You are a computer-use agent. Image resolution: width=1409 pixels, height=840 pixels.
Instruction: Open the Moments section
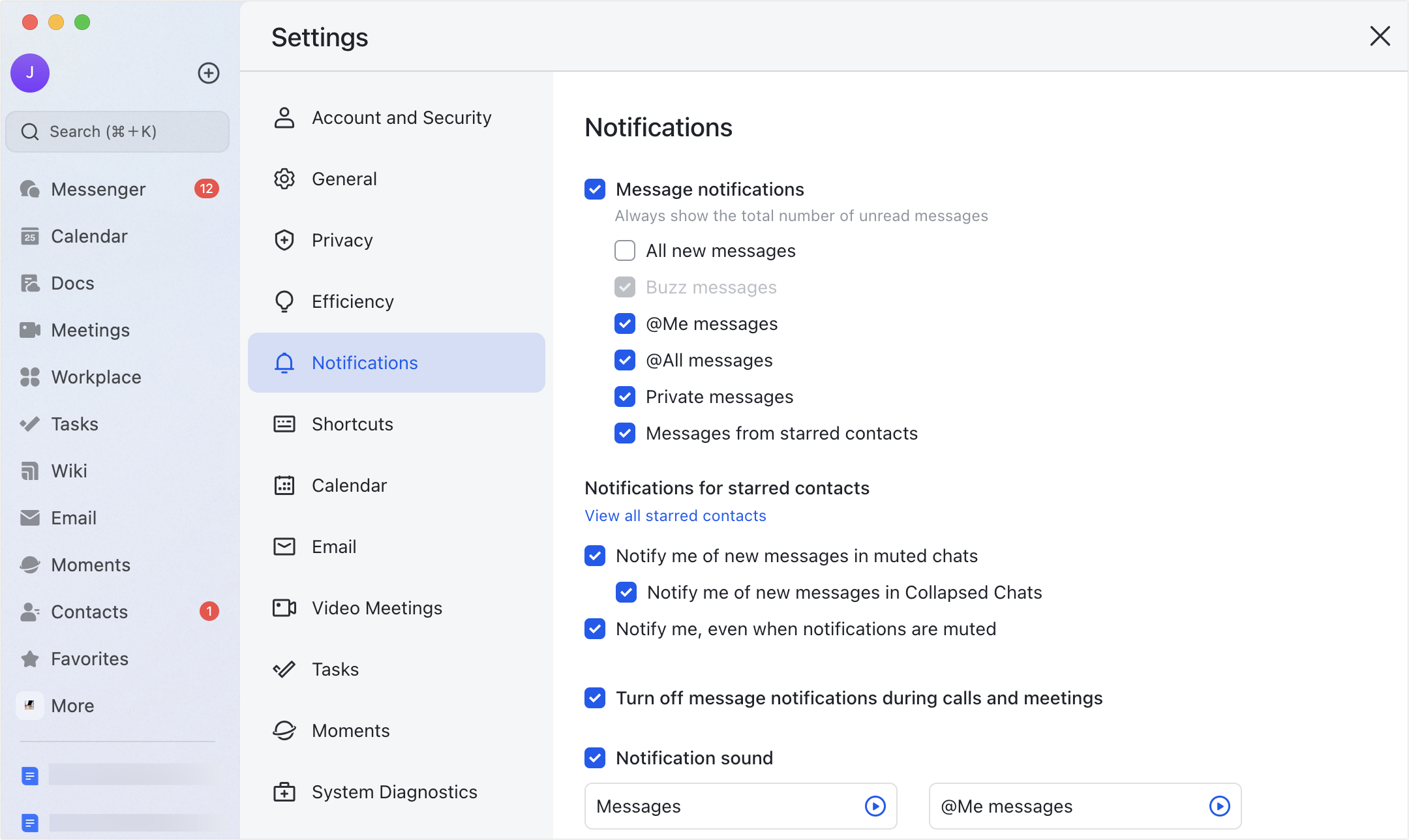[x=90, y=565]
